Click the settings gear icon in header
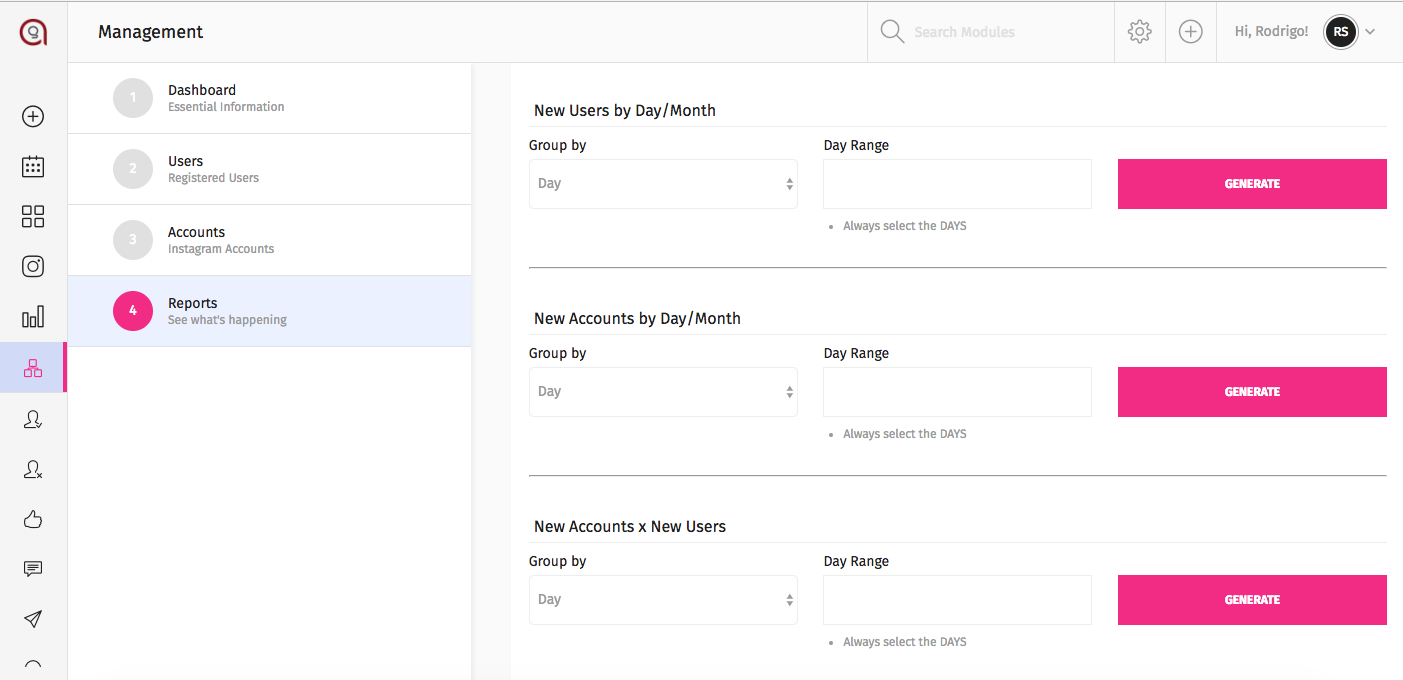The width and height of the screenshot is (1403, 680). coord(1139,32)
